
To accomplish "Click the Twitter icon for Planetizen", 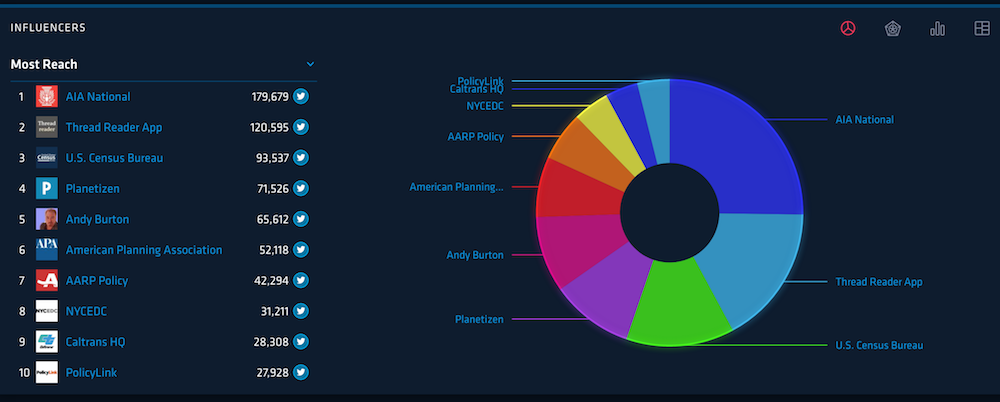I will [301, 188].
